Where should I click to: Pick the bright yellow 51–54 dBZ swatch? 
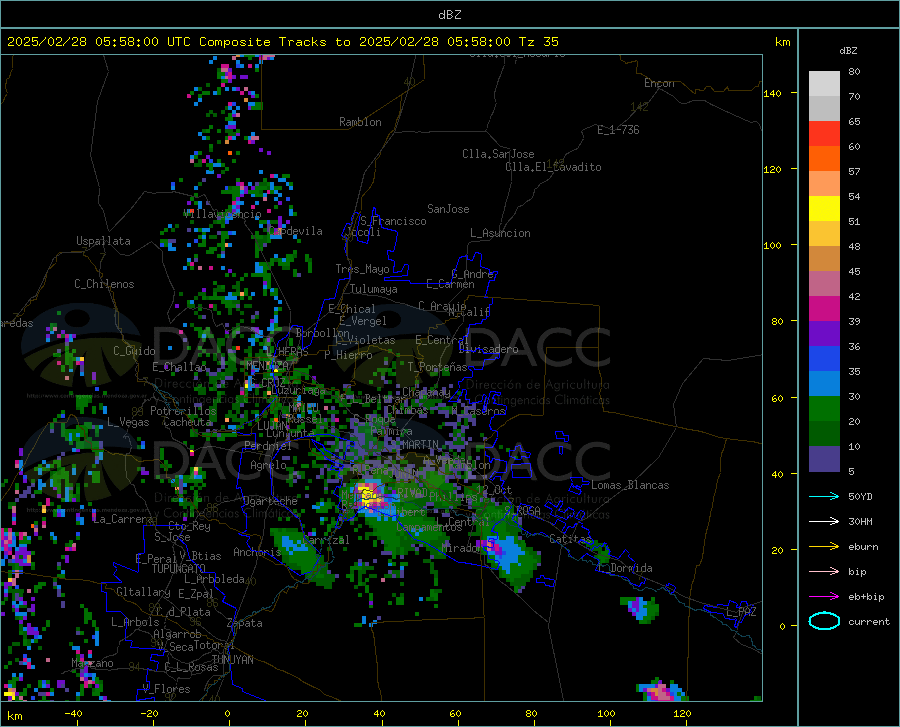824,209
